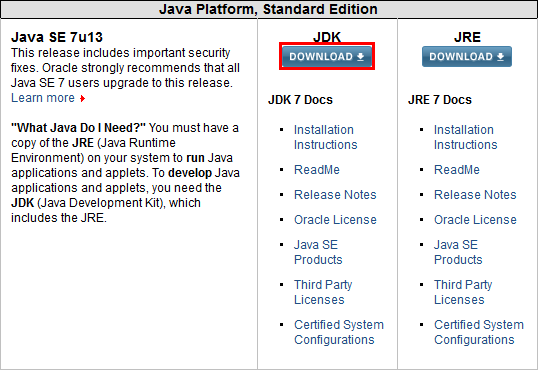Open Oracle License under JRE 7 Docs
The image size is (538, 370).
point(475,220)
